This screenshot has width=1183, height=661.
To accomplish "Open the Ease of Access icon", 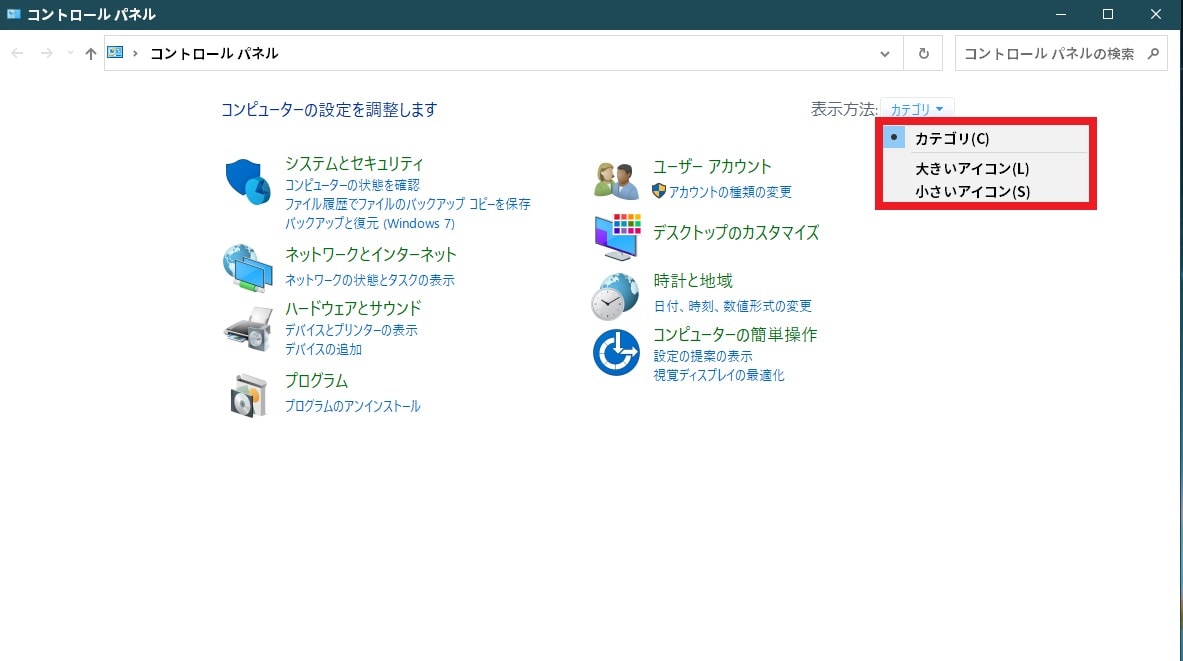I will pos(616,352).
